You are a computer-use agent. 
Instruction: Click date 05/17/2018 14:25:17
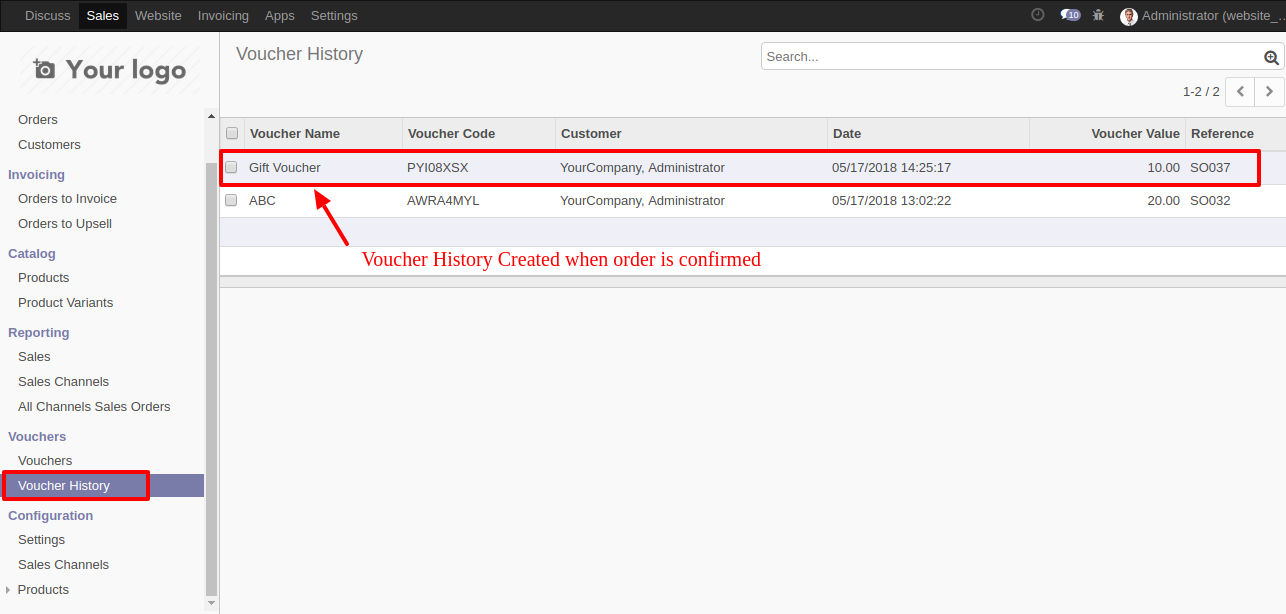891,167
